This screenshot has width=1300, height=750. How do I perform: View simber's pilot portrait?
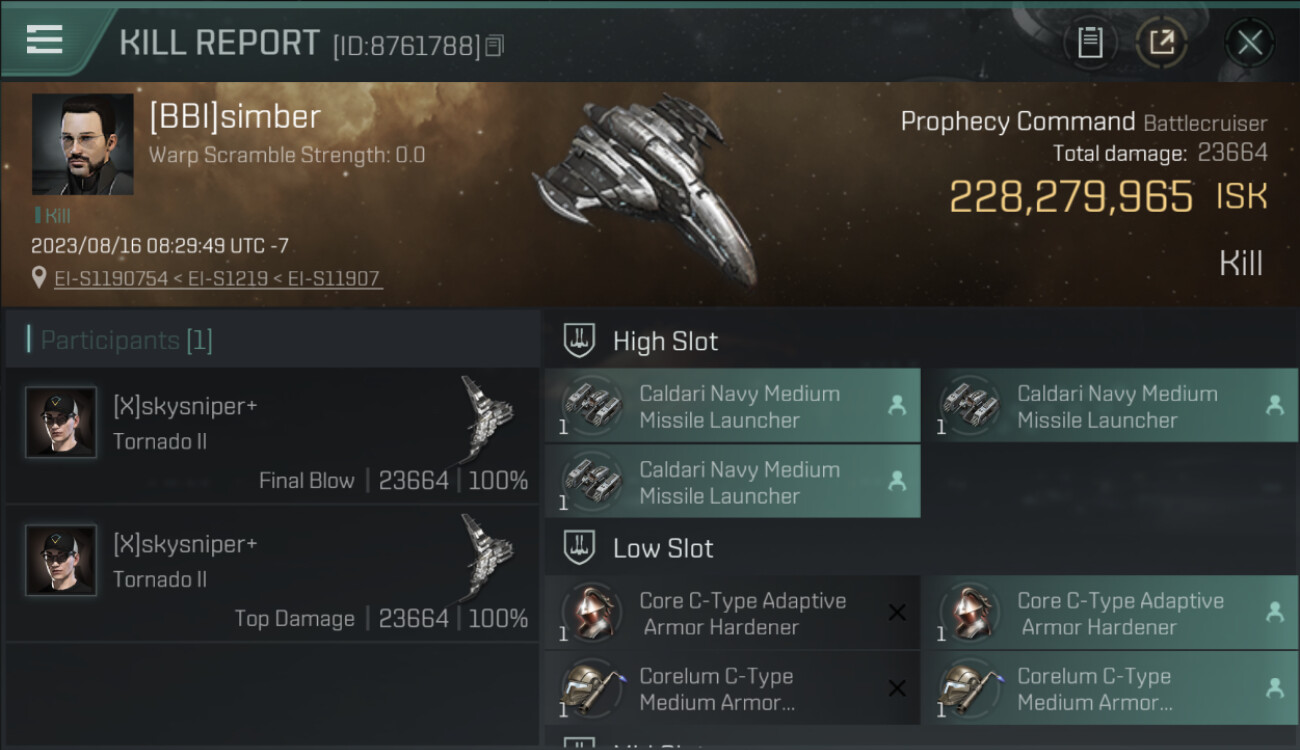pyautogui.click(x=82, y=144)
